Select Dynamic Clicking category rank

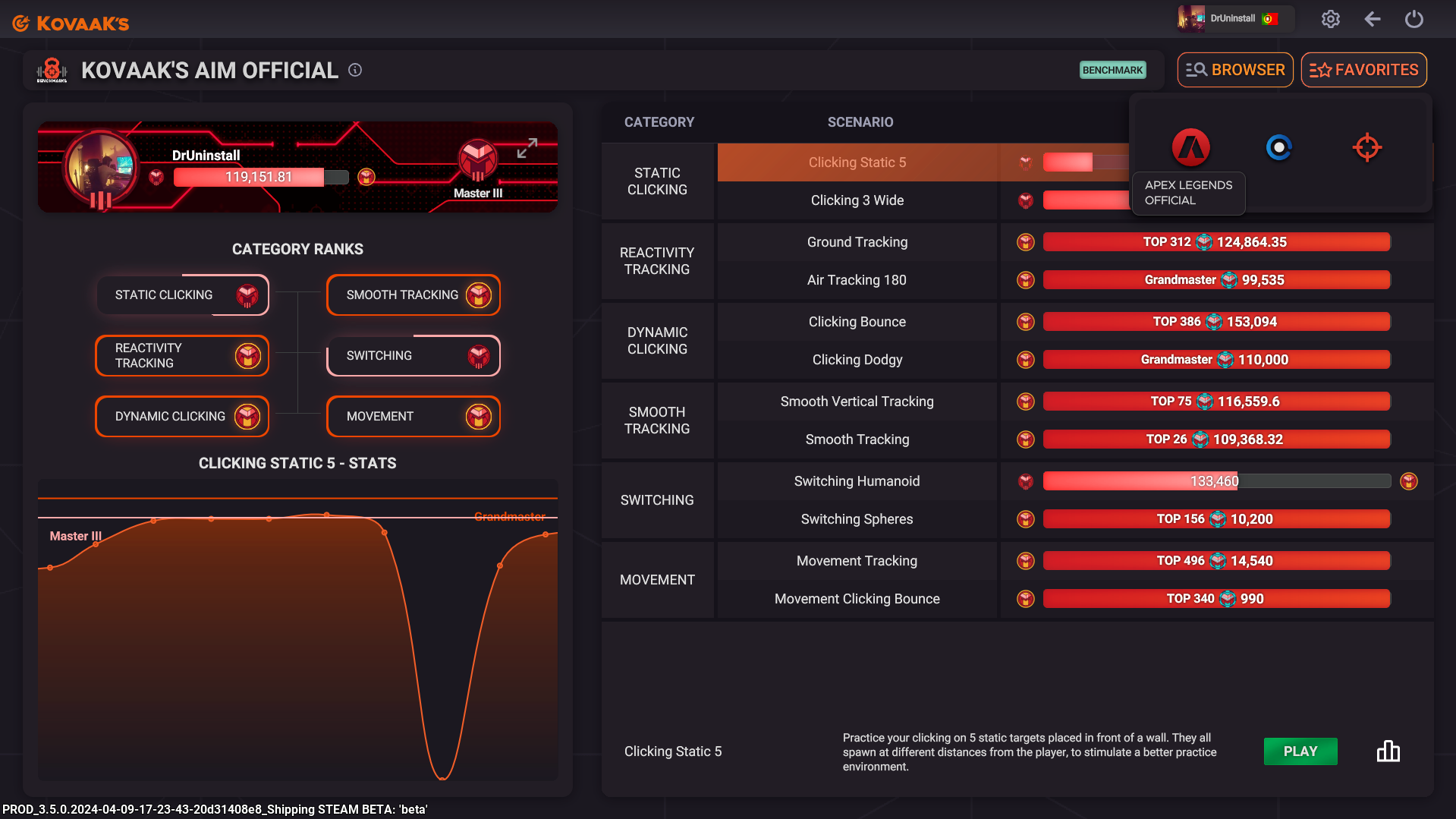(x=183, y=416)
